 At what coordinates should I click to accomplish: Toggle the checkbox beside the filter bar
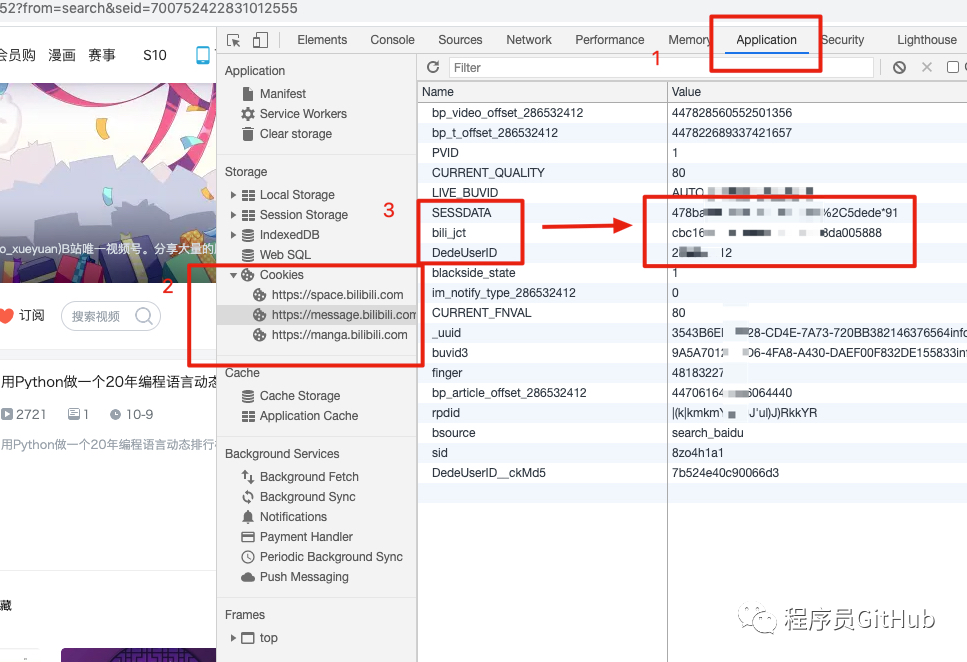point(953,67)
